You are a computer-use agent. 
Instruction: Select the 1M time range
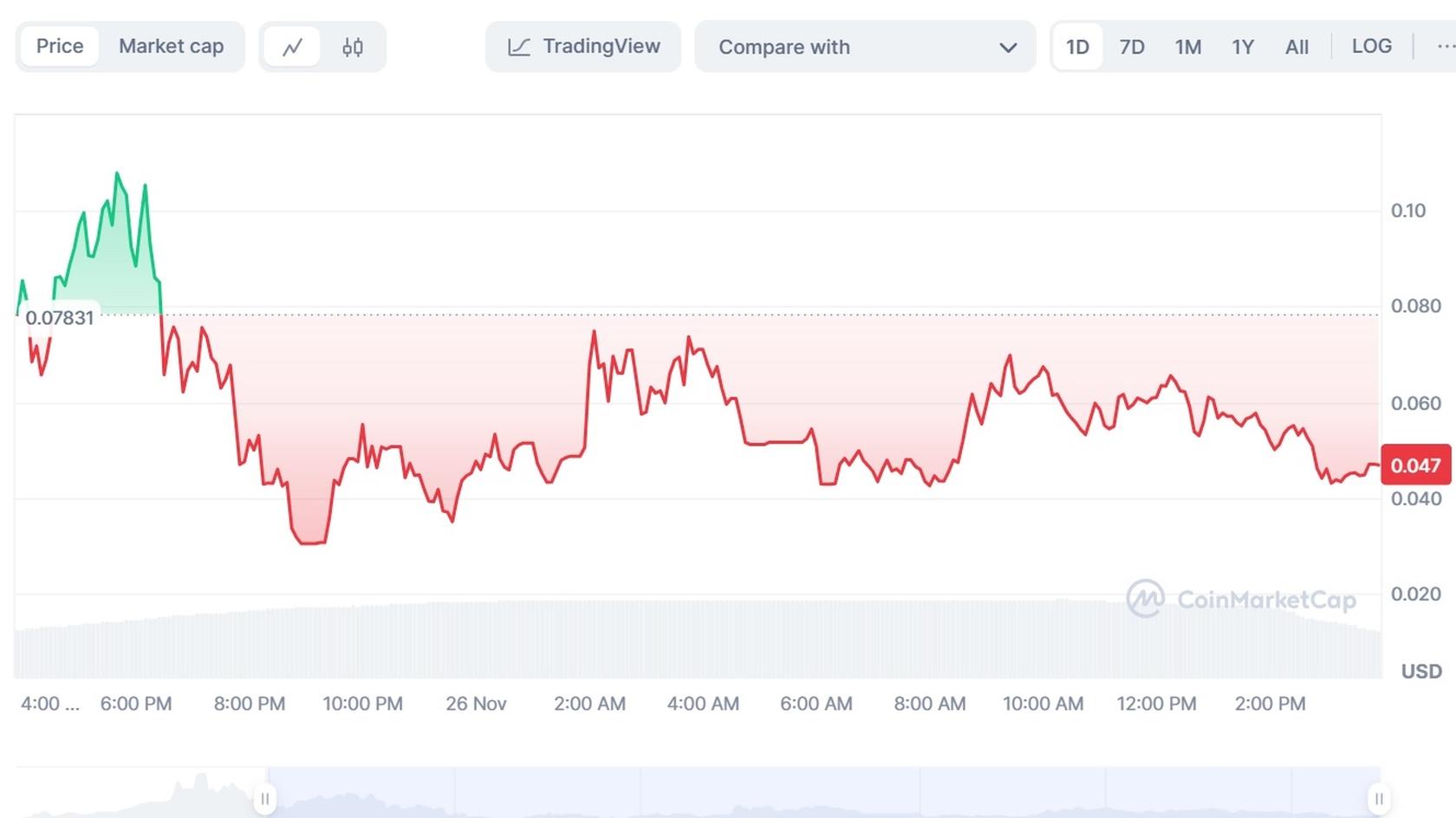1188,47
